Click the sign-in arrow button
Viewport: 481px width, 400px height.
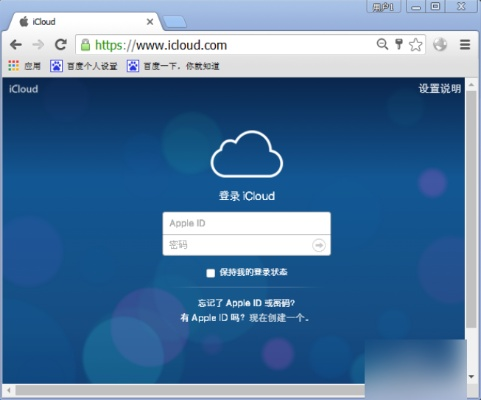(x=319, y=245)
